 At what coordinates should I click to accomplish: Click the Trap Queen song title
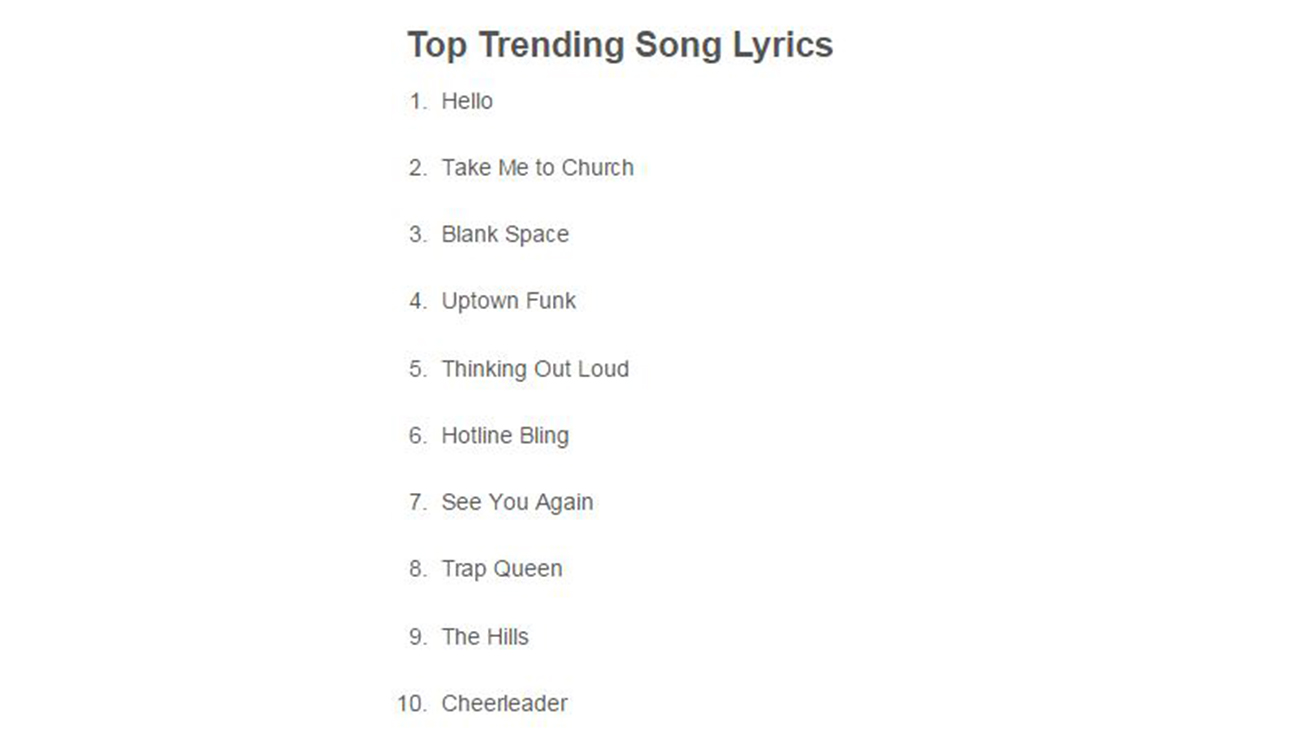tap(502, 569)
